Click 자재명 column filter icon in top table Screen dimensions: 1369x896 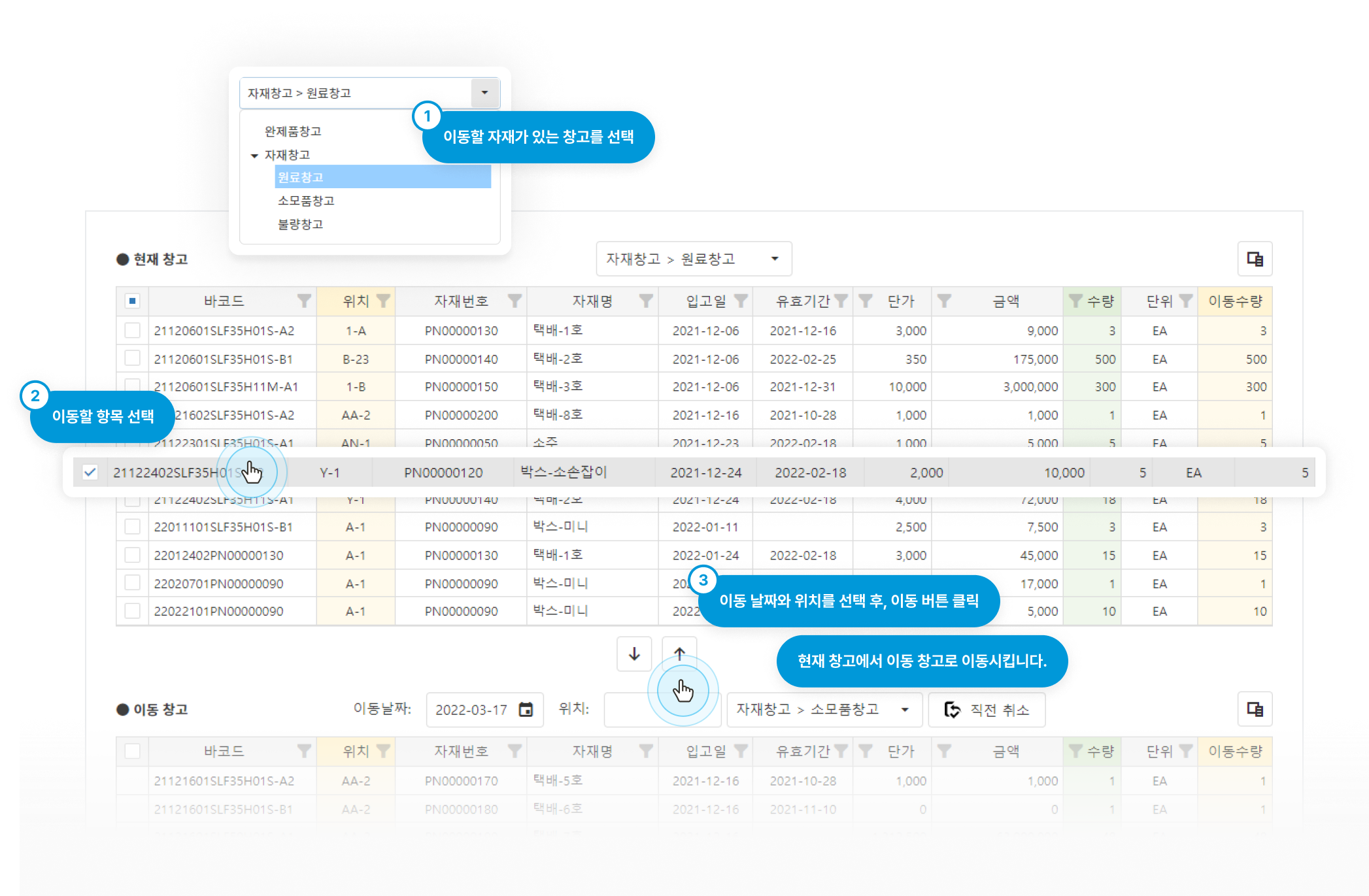[646, 301]
